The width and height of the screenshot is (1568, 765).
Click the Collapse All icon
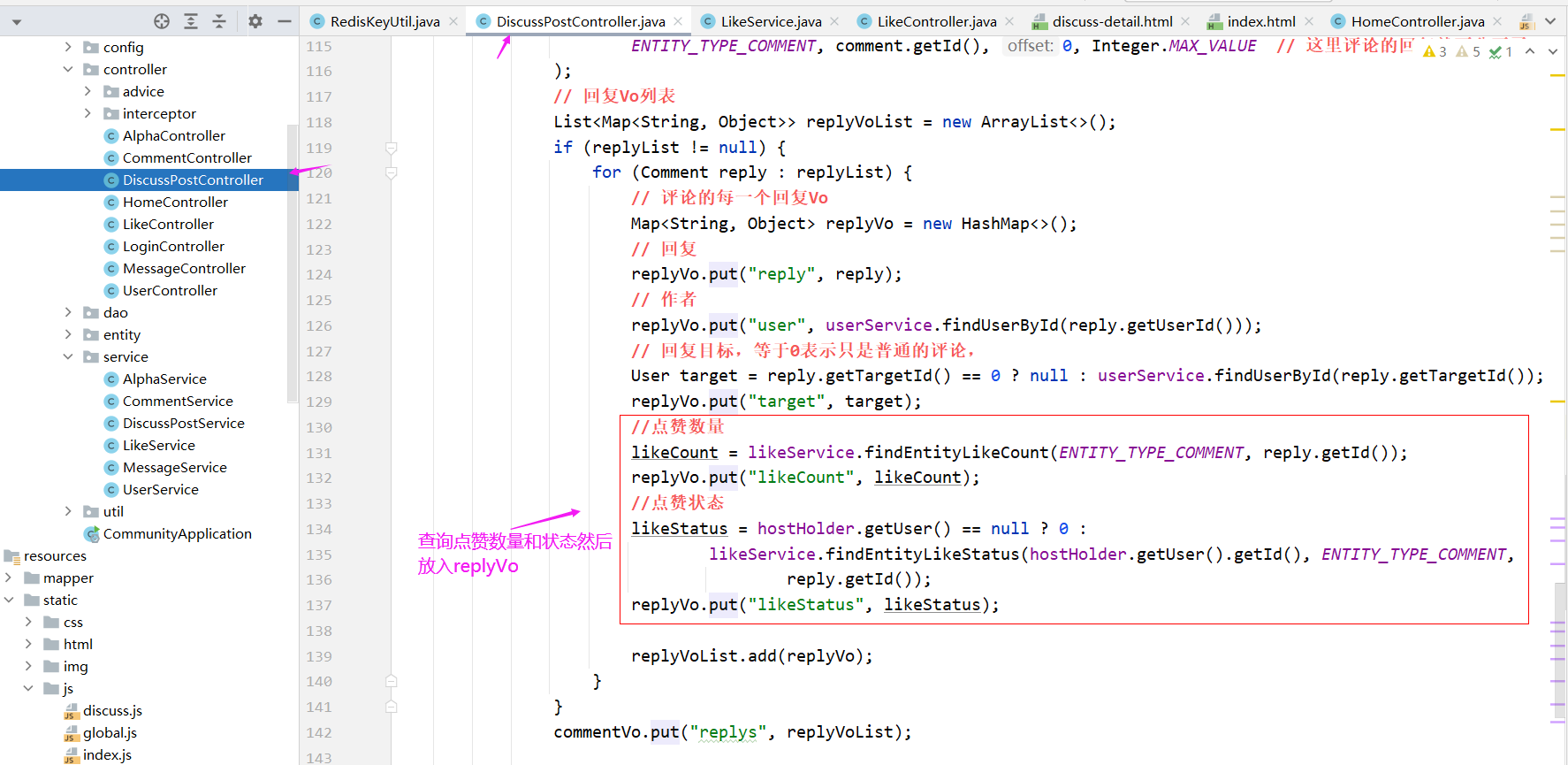[219, 21]
